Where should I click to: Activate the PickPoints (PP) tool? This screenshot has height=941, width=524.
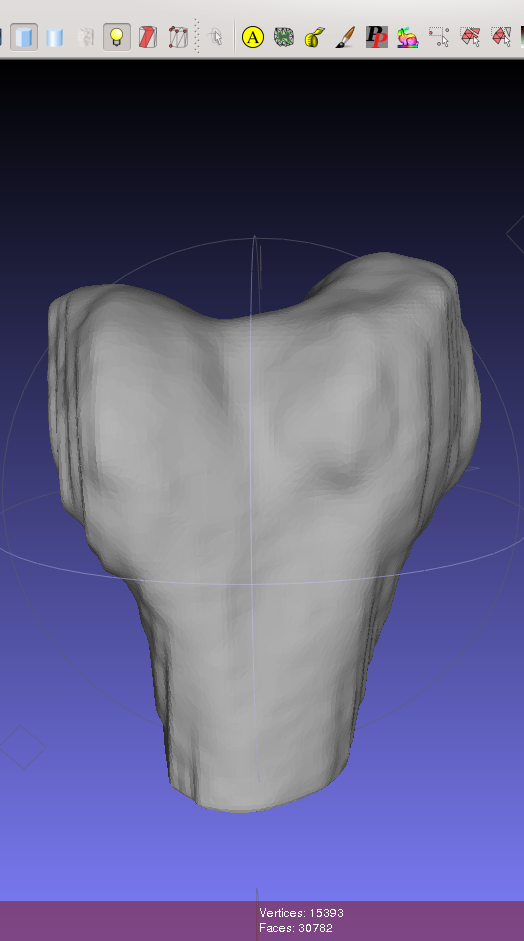coord(376,37)
